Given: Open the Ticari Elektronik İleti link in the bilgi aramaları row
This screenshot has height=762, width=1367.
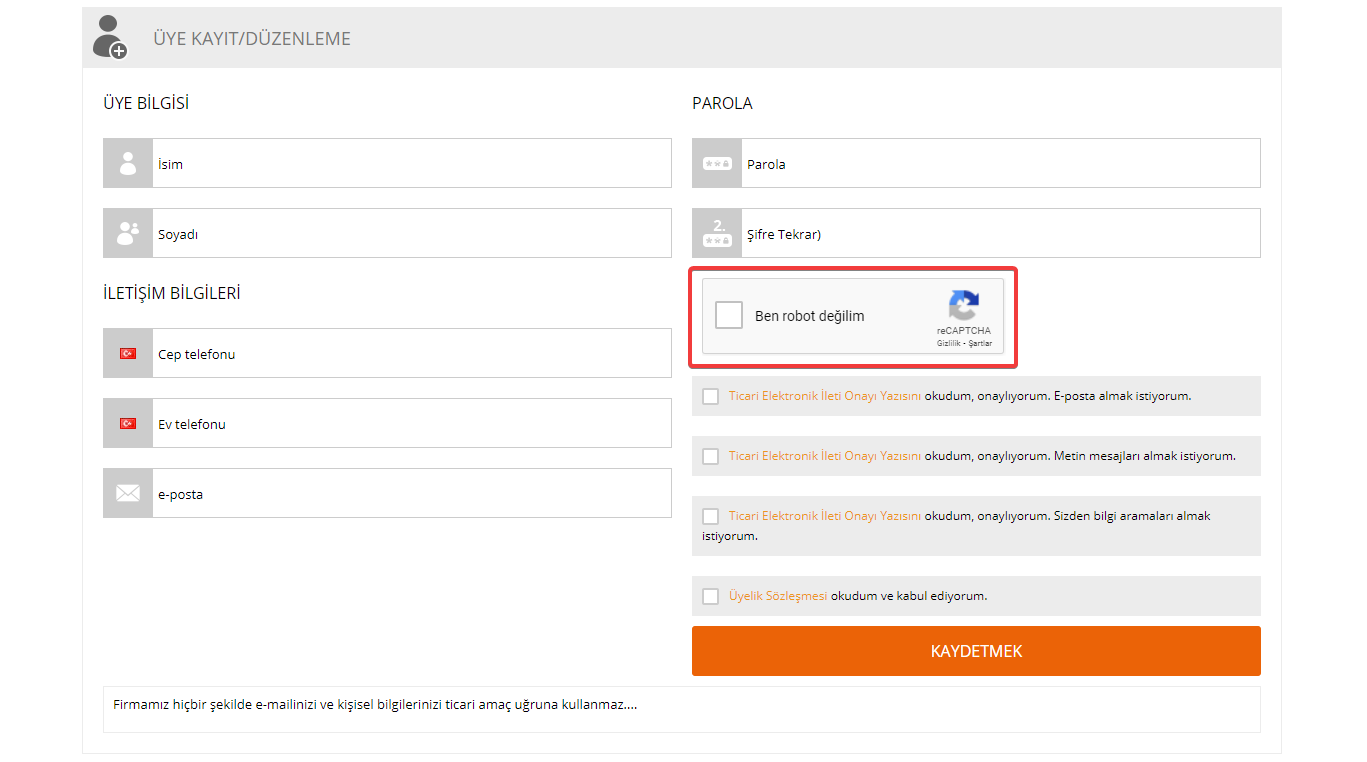Looking at the screenshot, I should 825,516.
